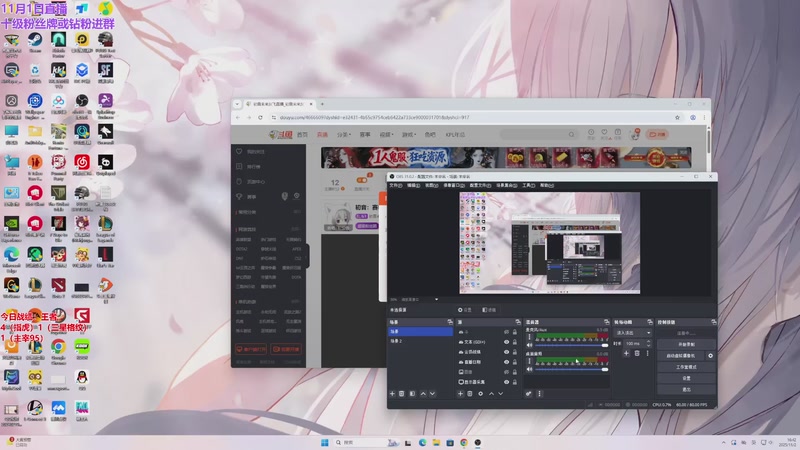
Task: Delete selected source with sources panel trash icon
Action: [470, 394]
